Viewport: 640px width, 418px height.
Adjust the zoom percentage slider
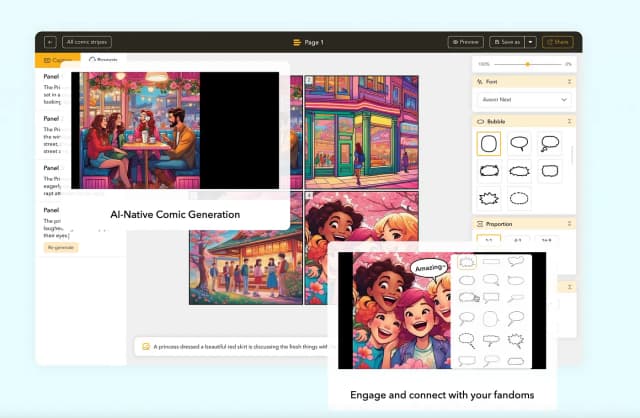[x=527, y=64]
